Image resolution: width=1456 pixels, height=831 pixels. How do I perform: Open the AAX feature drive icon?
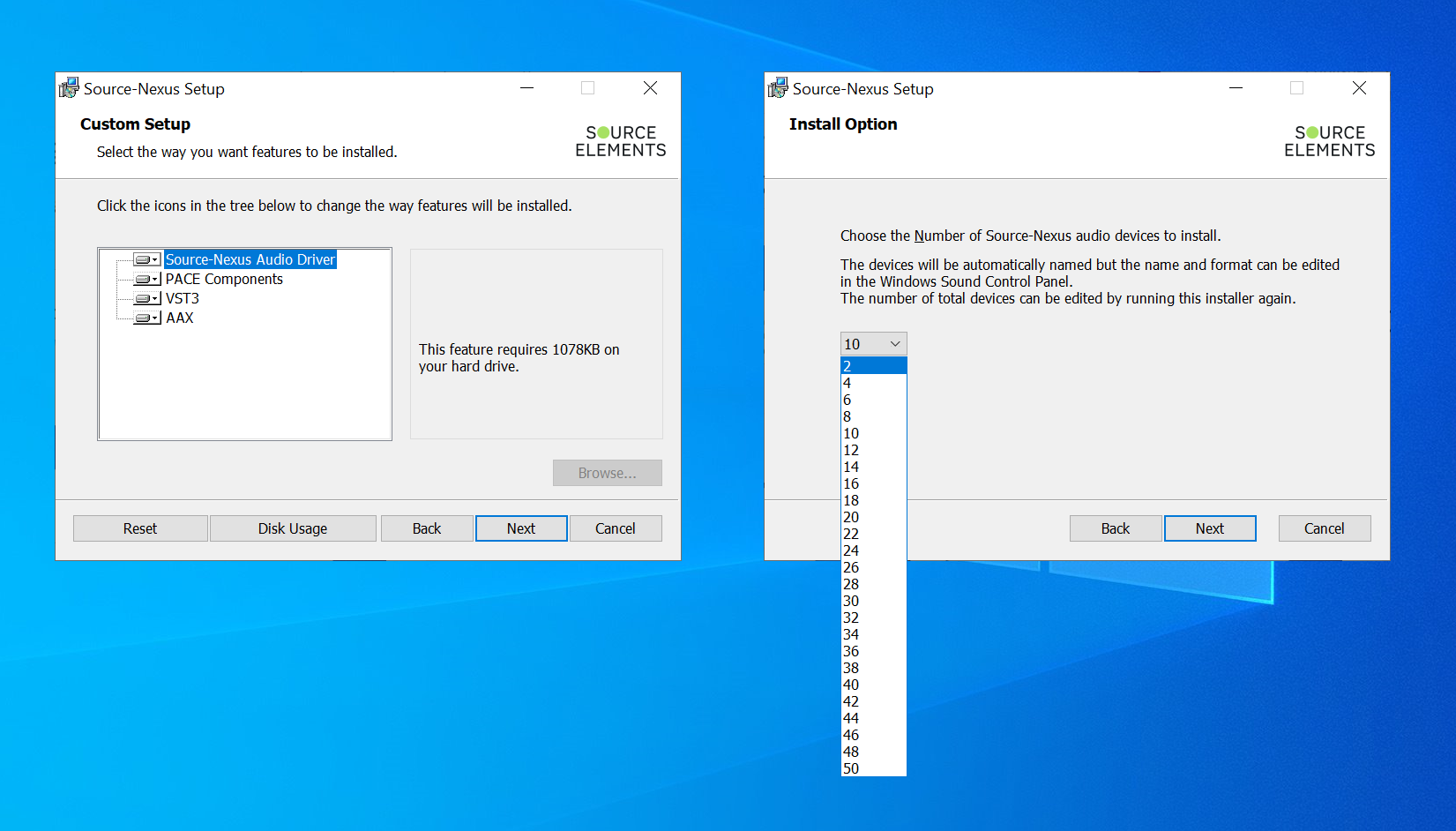click(x=146, y=318)
